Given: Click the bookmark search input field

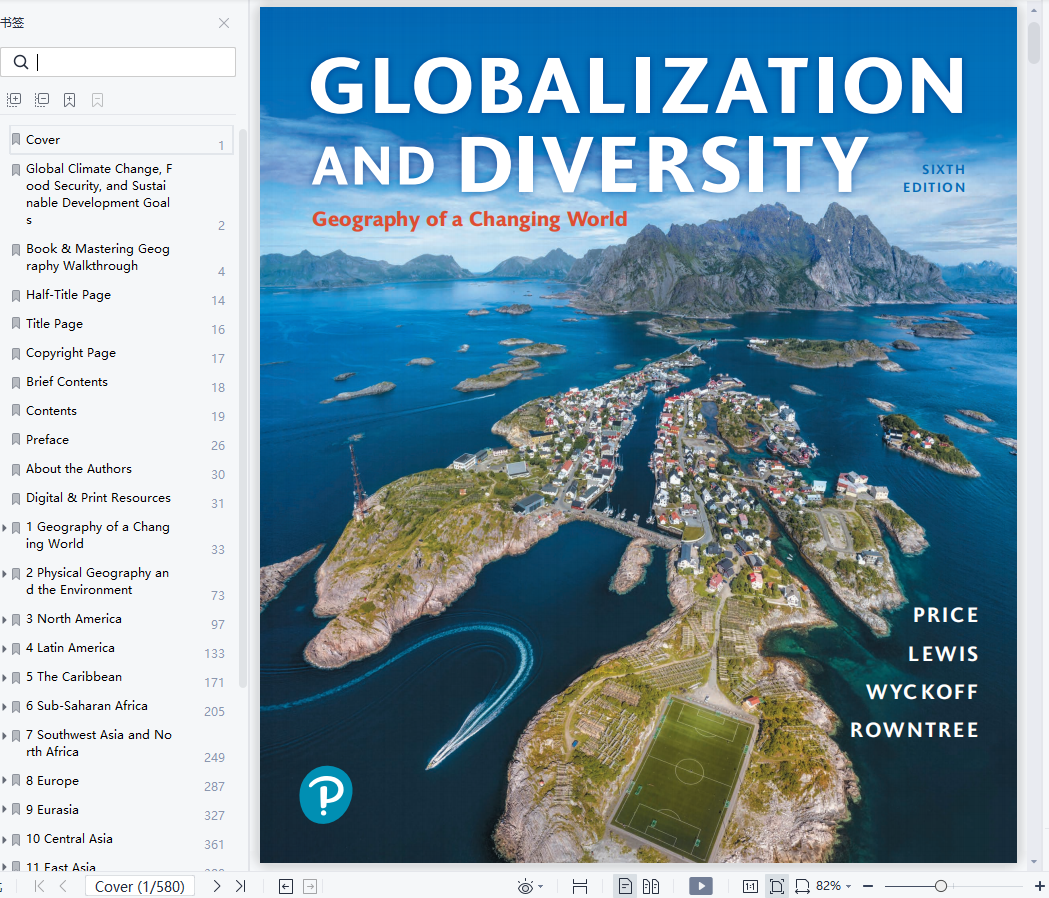Looking at the screenshot, I should click(118, 62).
